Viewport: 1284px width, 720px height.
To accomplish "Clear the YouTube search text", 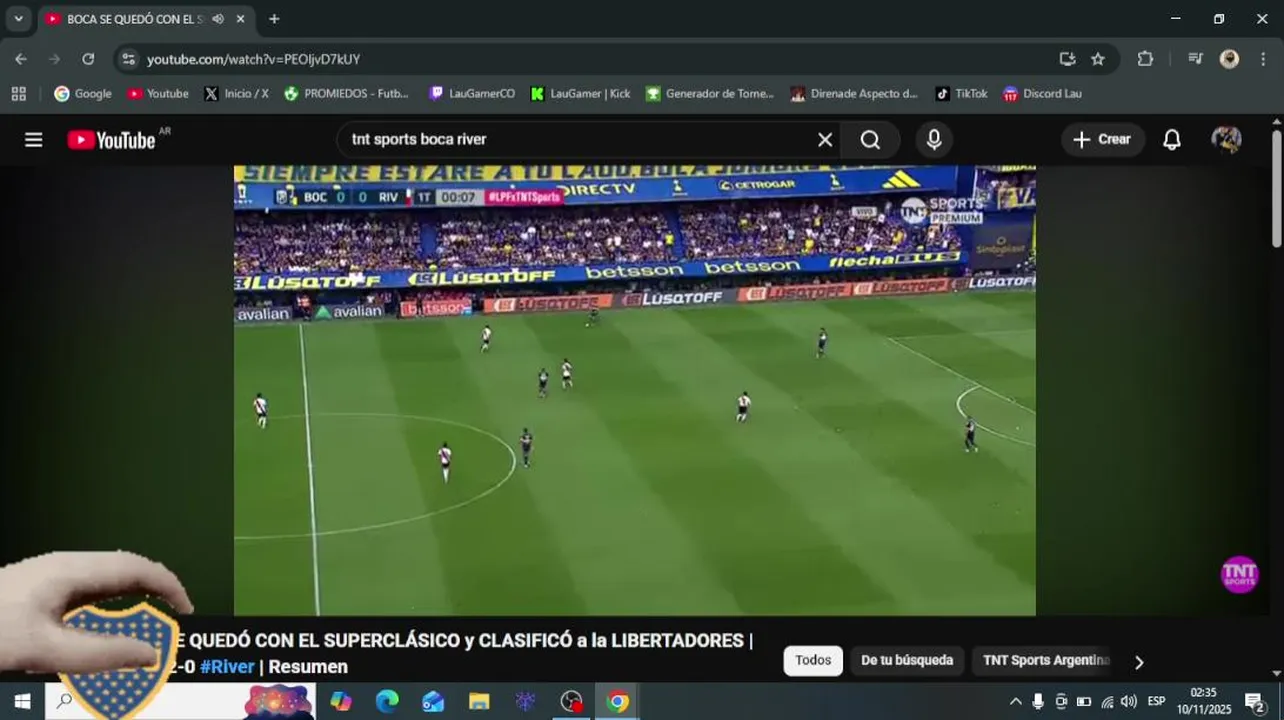I will [x=825, y=140].
